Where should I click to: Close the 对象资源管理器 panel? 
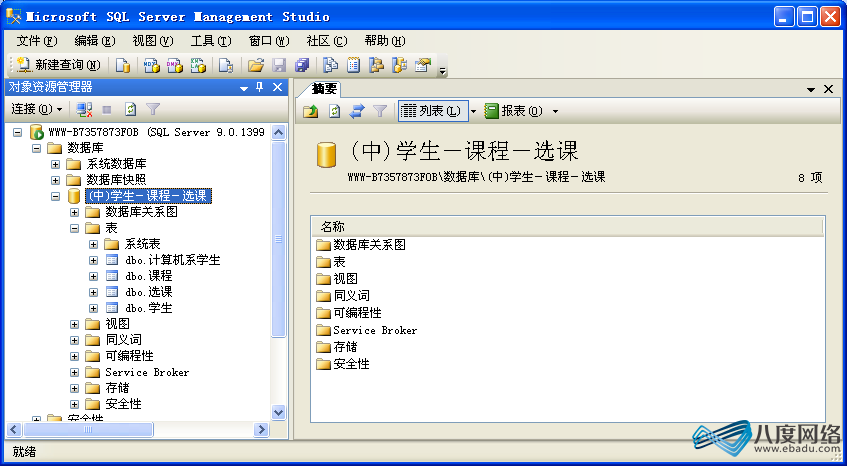277,87
